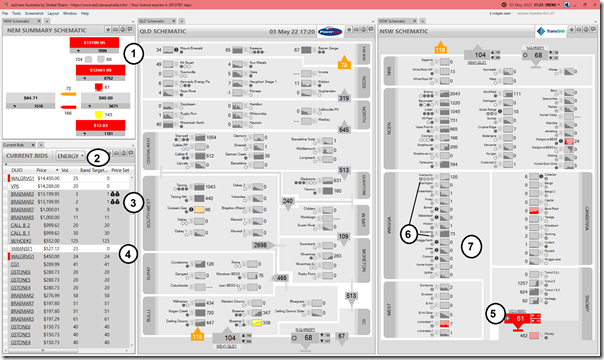Open the Layout menu
The width and height of the screenshot is (604, 360).
(53, 13)
